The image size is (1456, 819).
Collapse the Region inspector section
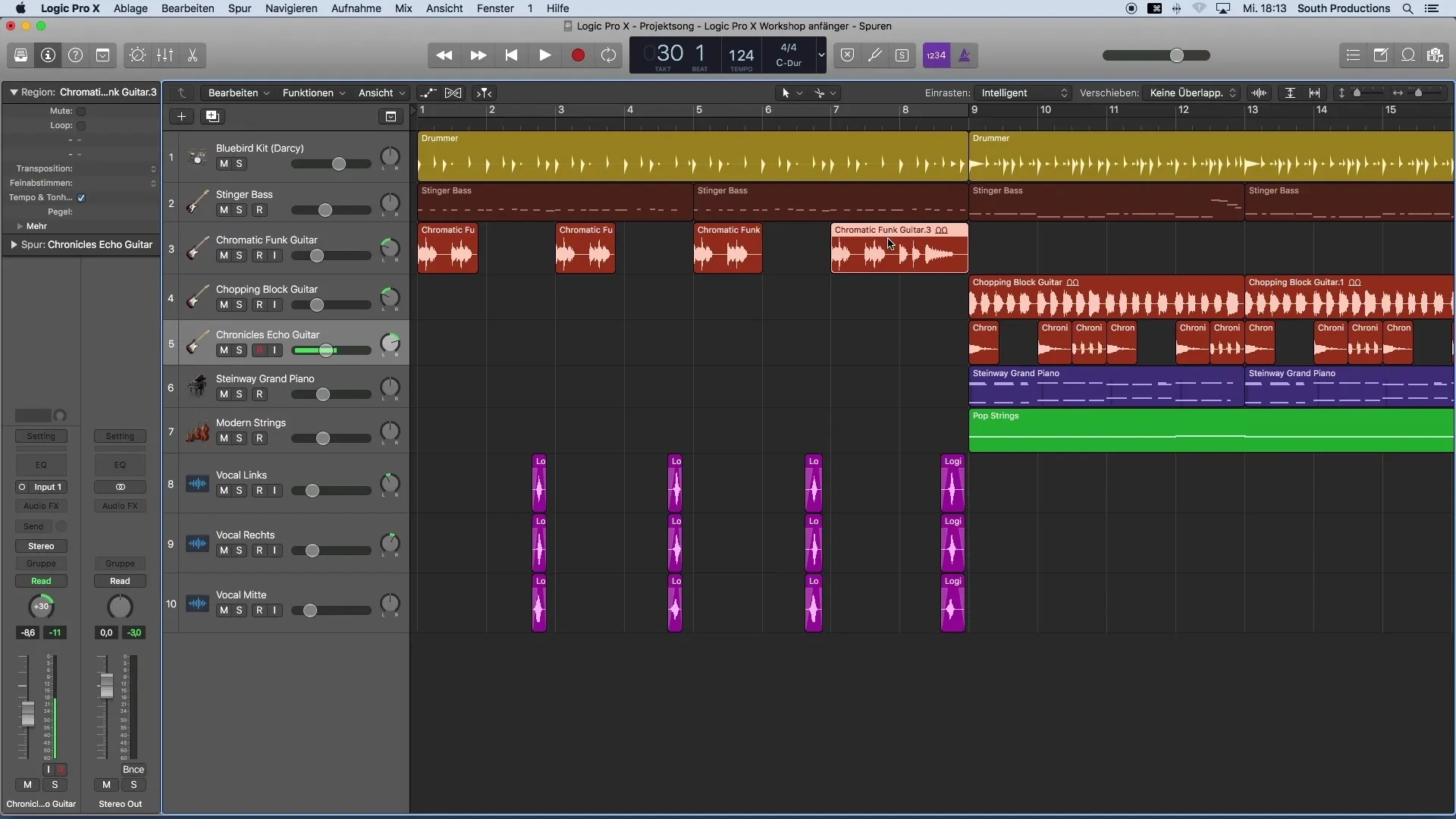tap(14, 93)
